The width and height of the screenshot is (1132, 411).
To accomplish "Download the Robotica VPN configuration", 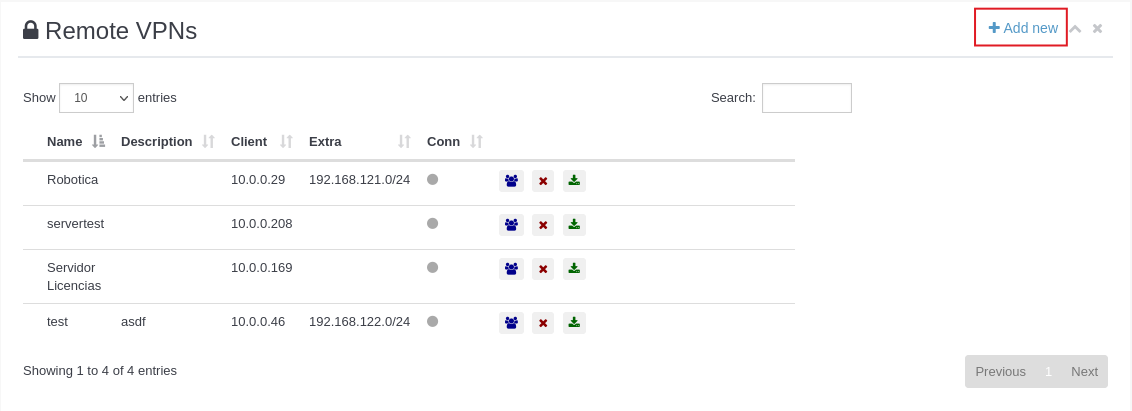I will click(x=574, y=181).
